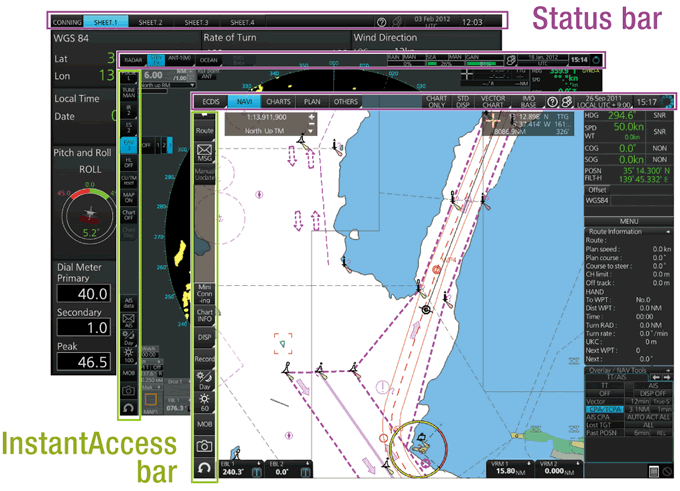Click the chart scale 1:13,911,900 box
The image size is (680, 491).
click(x=266, y=117)
